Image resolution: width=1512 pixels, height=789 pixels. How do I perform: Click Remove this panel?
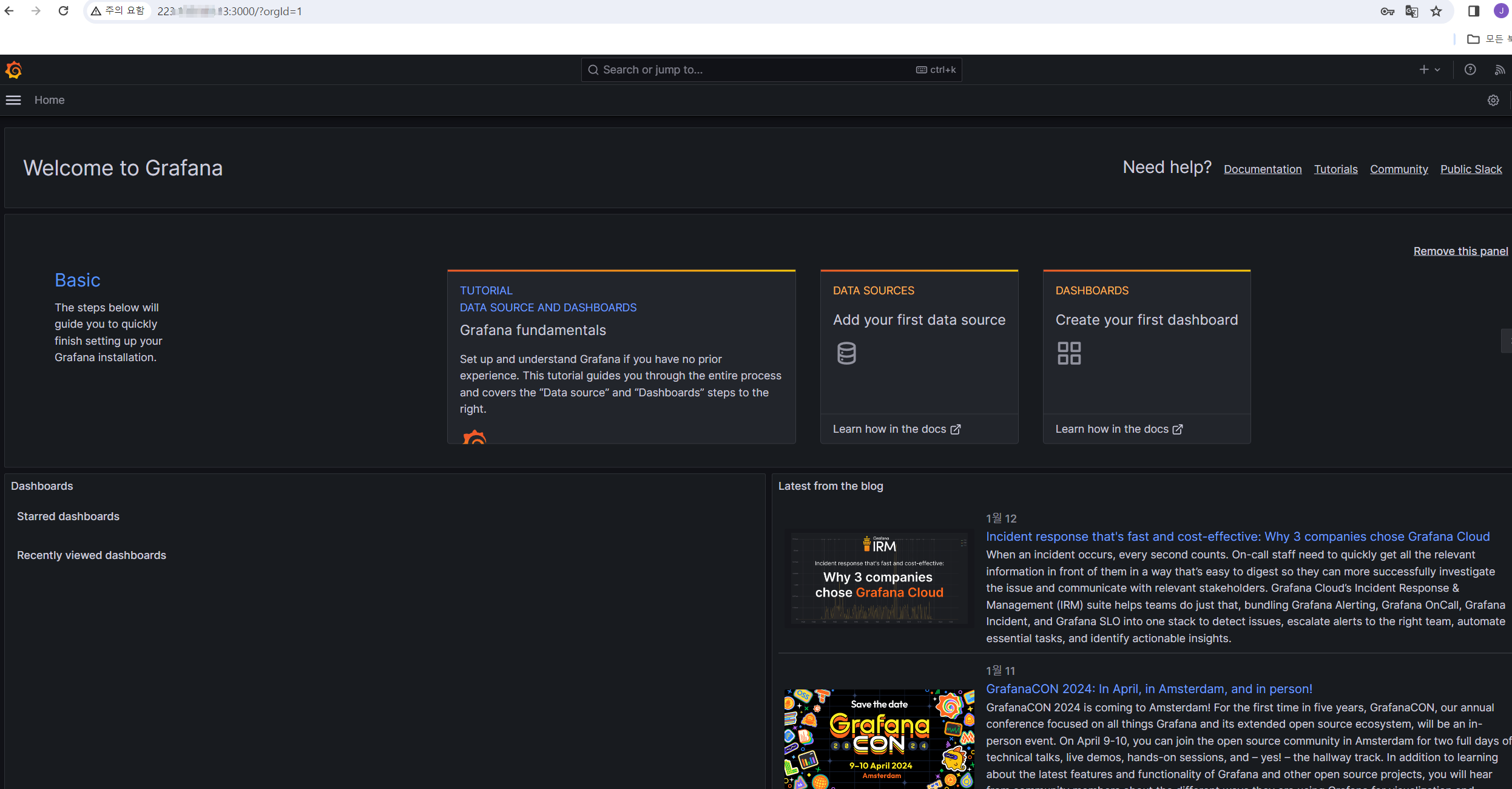[x=1460, y=251]
